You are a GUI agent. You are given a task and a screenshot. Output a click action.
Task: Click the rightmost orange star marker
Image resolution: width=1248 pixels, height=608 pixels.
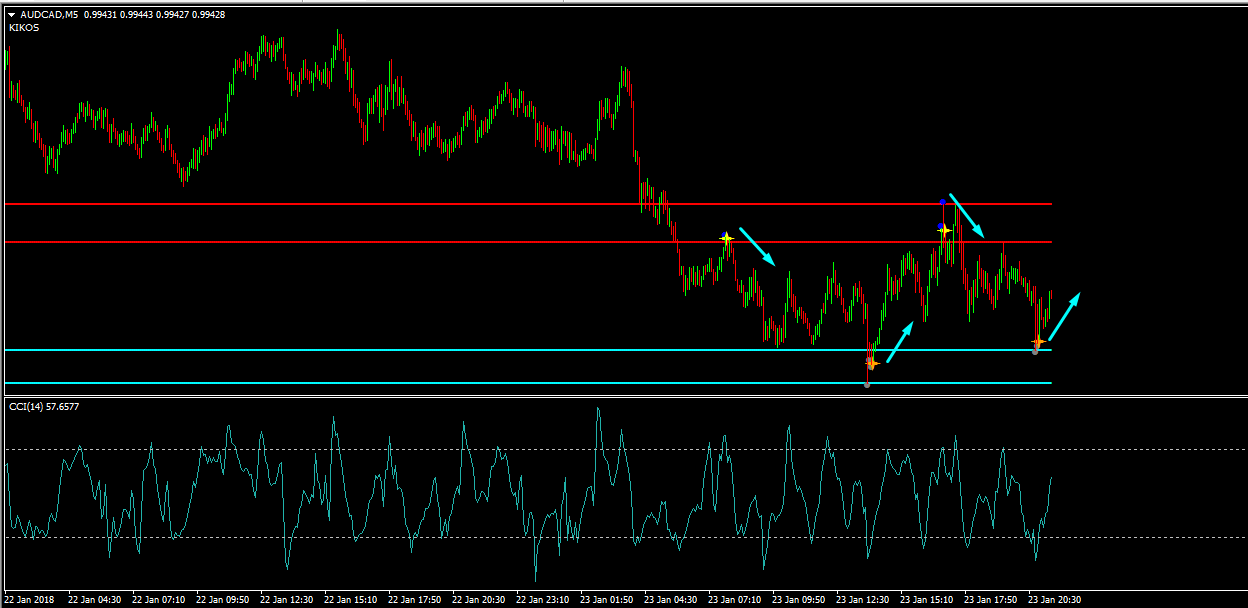[1038, 342]
